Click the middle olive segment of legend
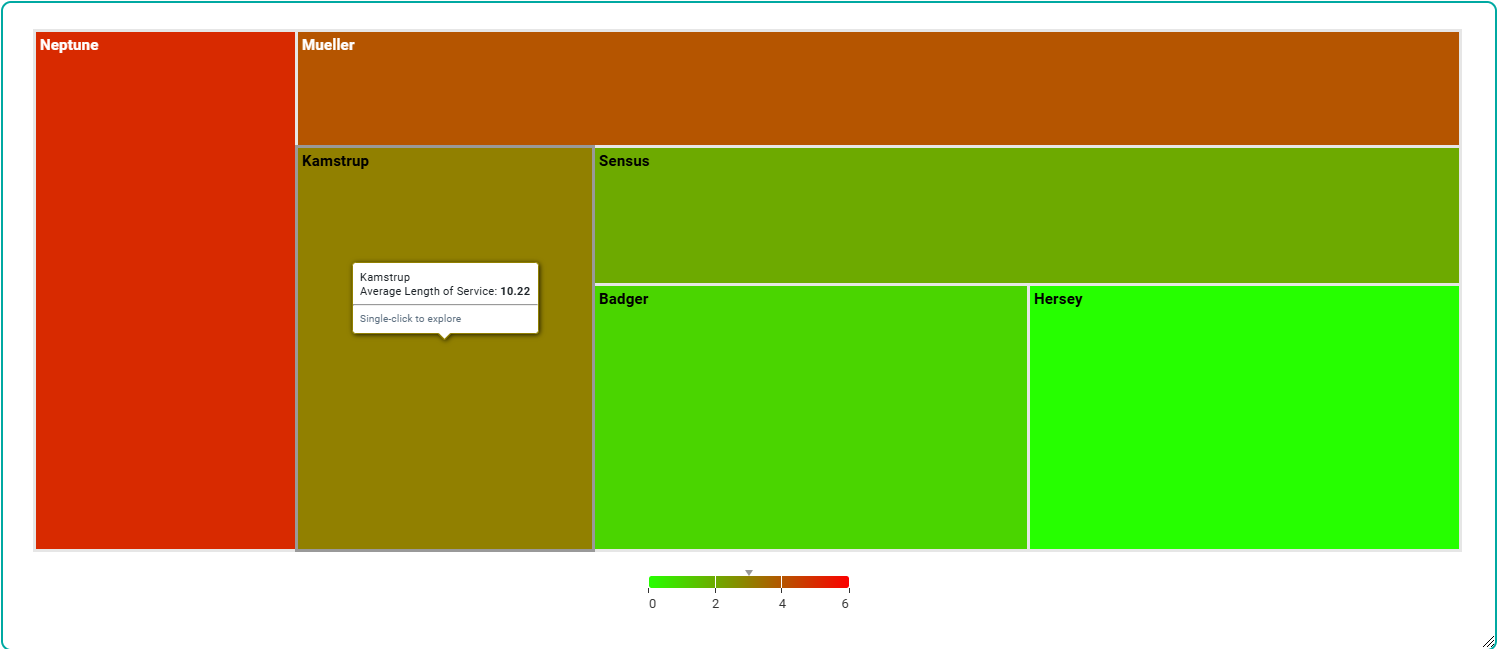The image size is (1497, 649). tap(748, 582)
